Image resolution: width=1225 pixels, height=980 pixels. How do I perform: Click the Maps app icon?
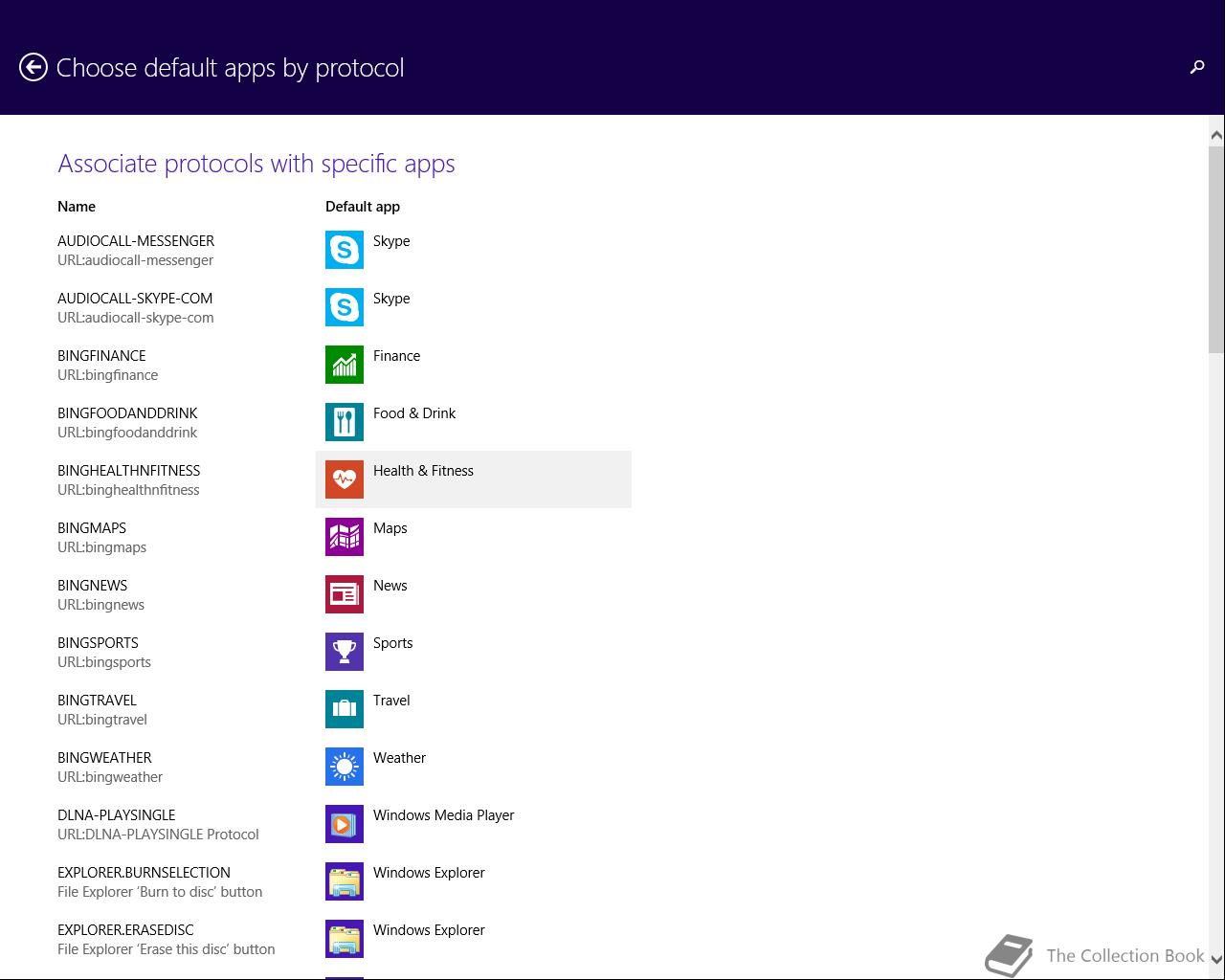tap(345, 537)
